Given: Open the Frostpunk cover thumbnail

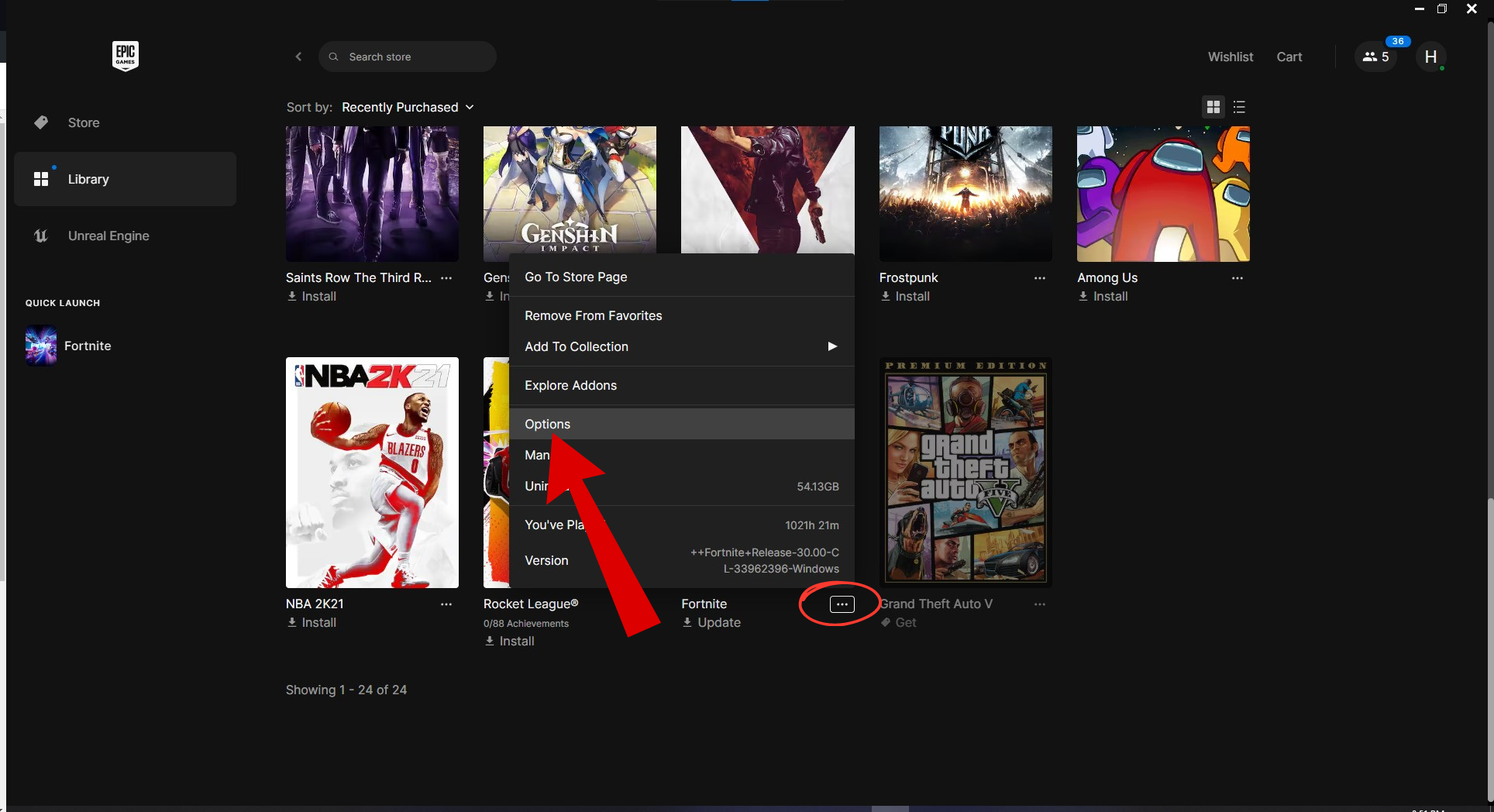Looking at the screenshot, I should coord(966,194).
